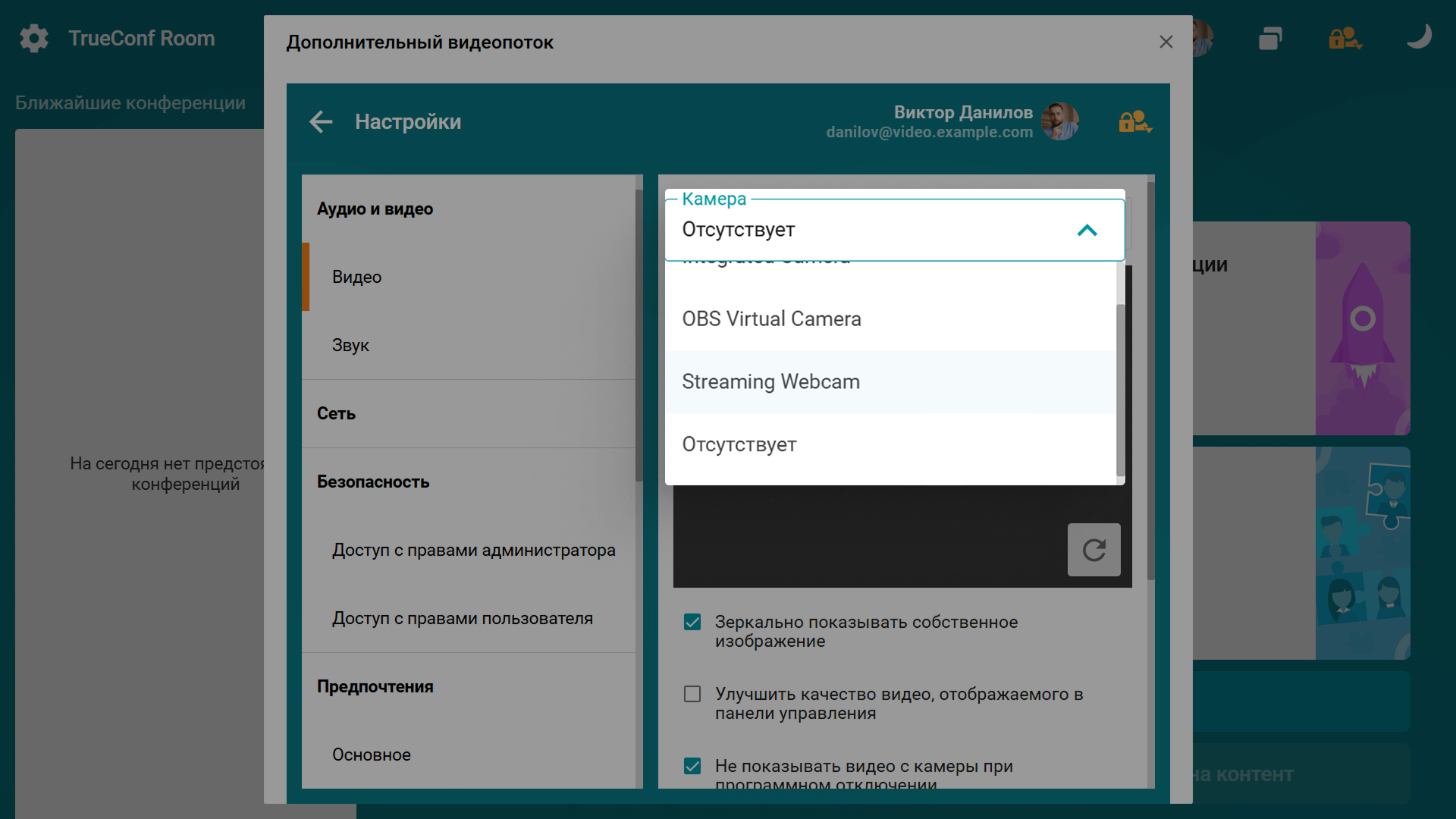The height and width of the screenshot is (819, 1456).
Task: Open the Основное preferences section
Action: click(x=469, y=755)
